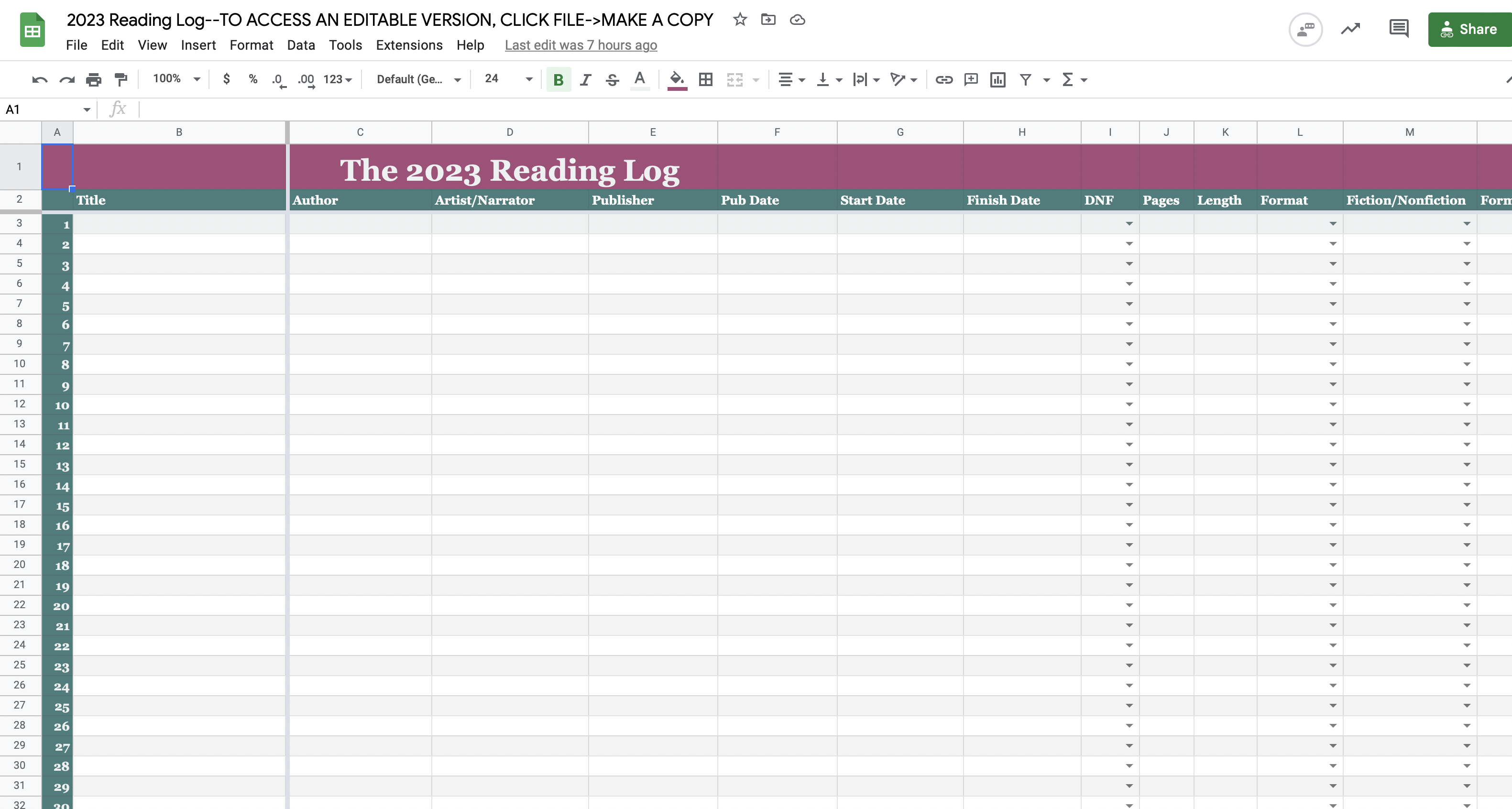Click the Share button
Image resolution: width=1512 pixels, height=809 pixels.
click(x=1470, y=29)
